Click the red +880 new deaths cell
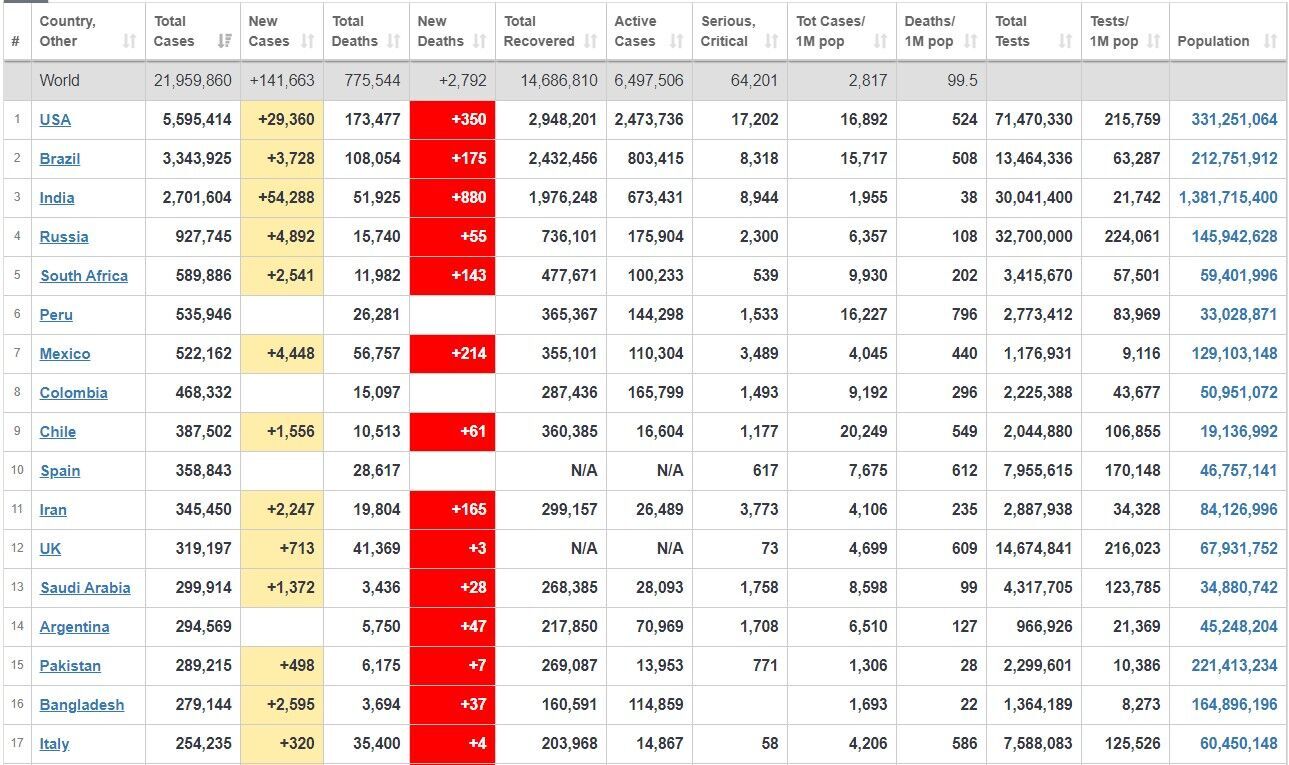The height and width of the screenshot is (765, 1289). pos(453,198)
